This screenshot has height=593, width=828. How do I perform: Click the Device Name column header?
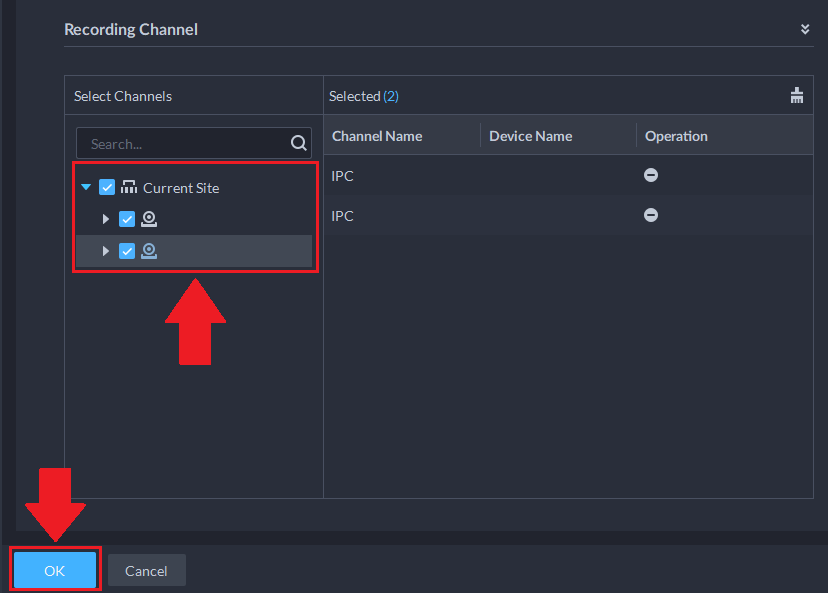click(x=531, y=136)
